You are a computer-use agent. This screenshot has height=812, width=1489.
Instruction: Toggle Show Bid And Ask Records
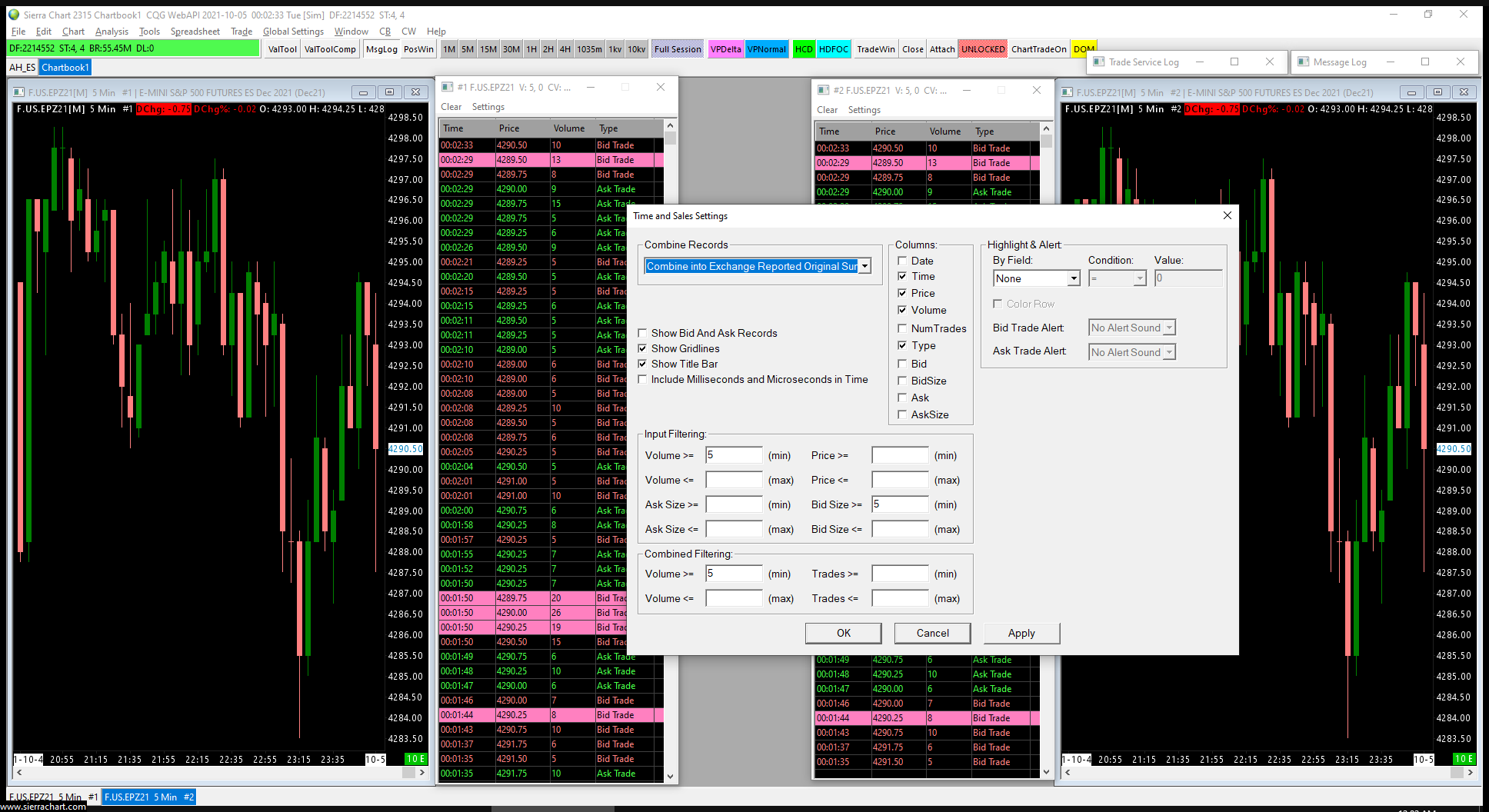(x=643, y=333)
